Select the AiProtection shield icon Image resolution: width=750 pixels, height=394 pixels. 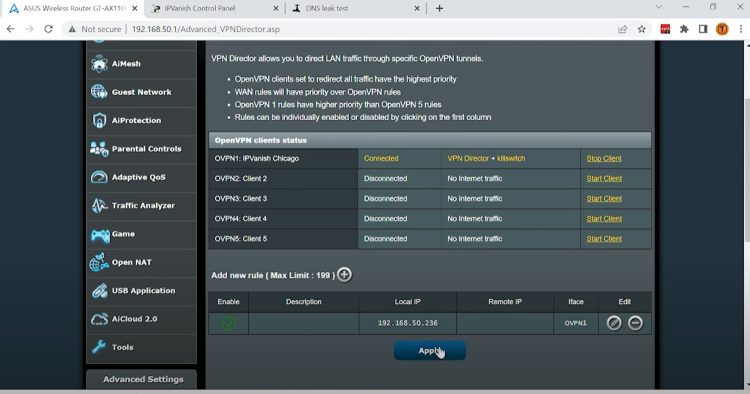point(99,120)
